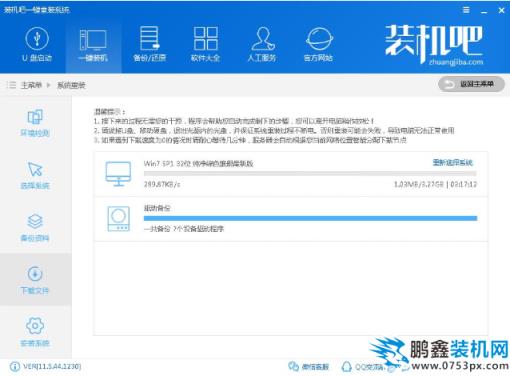Minimize the 装机吧 window
This screenshot has height=376, width=510.
coord(484,11)
